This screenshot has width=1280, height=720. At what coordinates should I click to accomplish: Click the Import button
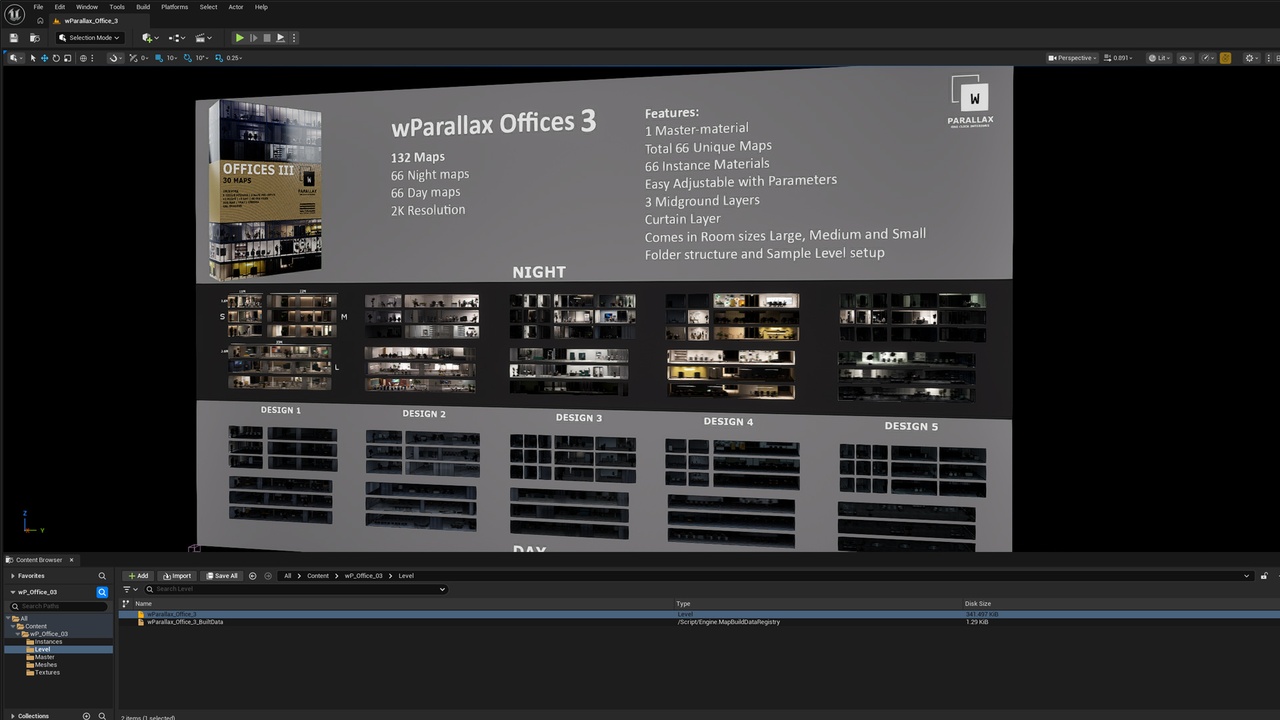pyautogui.click(x=177, y=576)
